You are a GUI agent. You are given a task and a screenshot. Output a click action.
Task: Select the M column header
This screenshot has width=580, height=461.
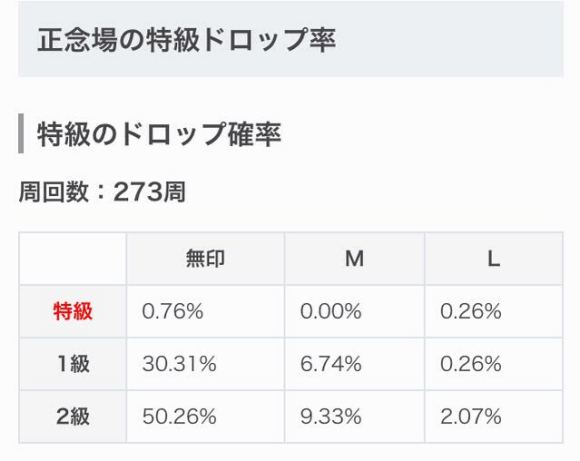[x=355, y=259]
